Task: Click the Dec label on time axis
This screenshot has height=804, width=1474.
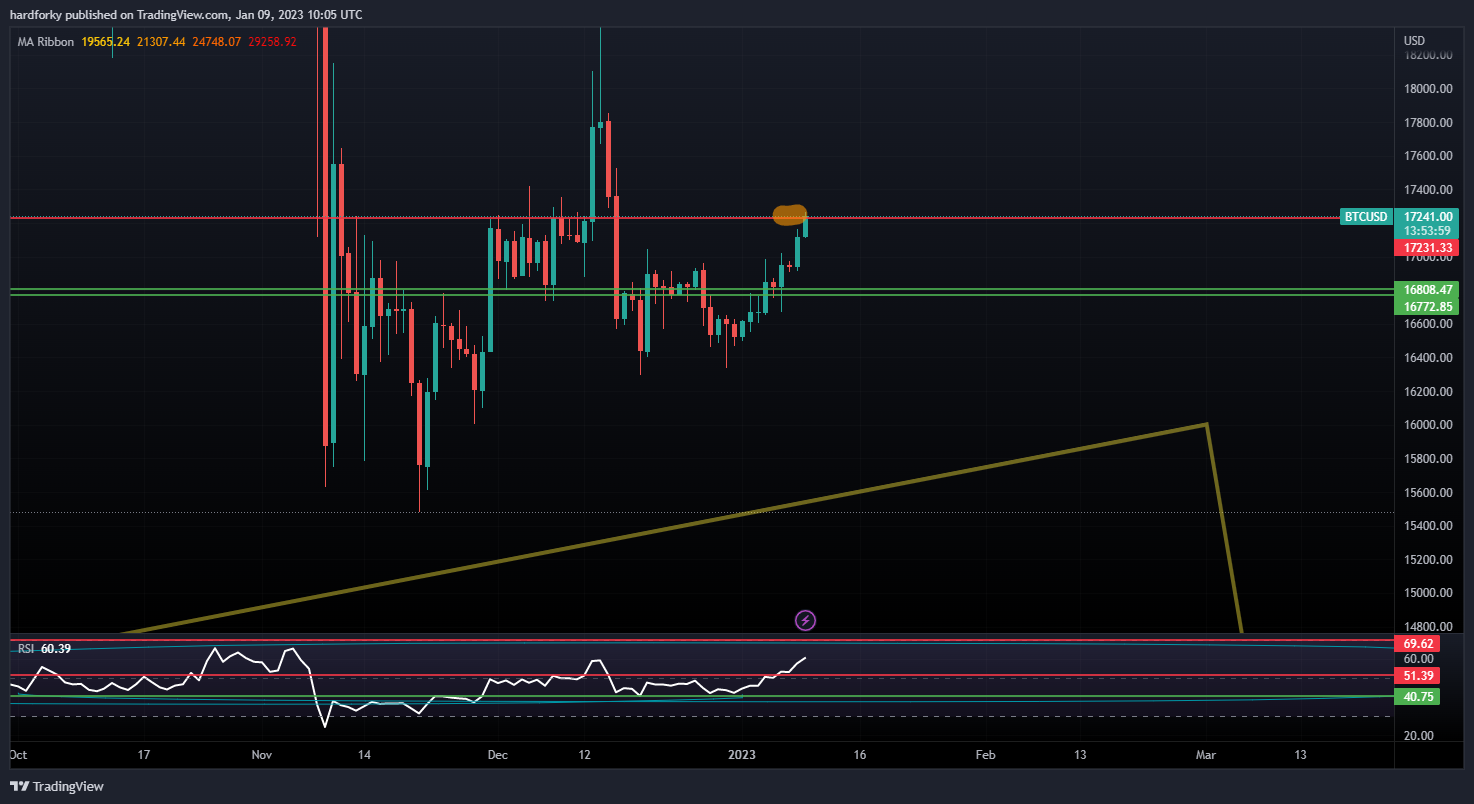Action: (497, 754)
